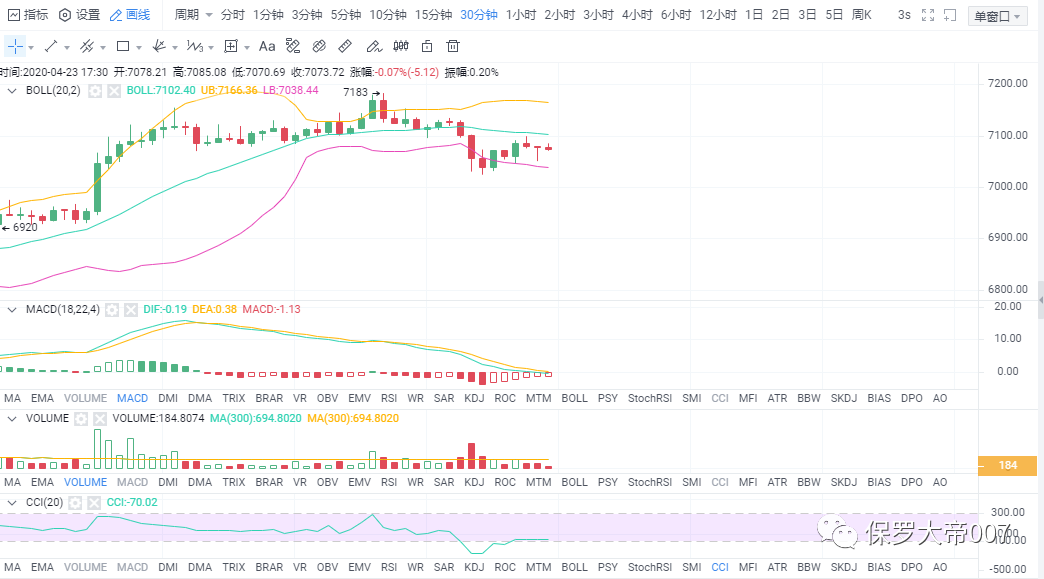Viewport: 1044px width, 579px height.
Task: Remove the CCI indicator with its X
Action: pos(94,503)
